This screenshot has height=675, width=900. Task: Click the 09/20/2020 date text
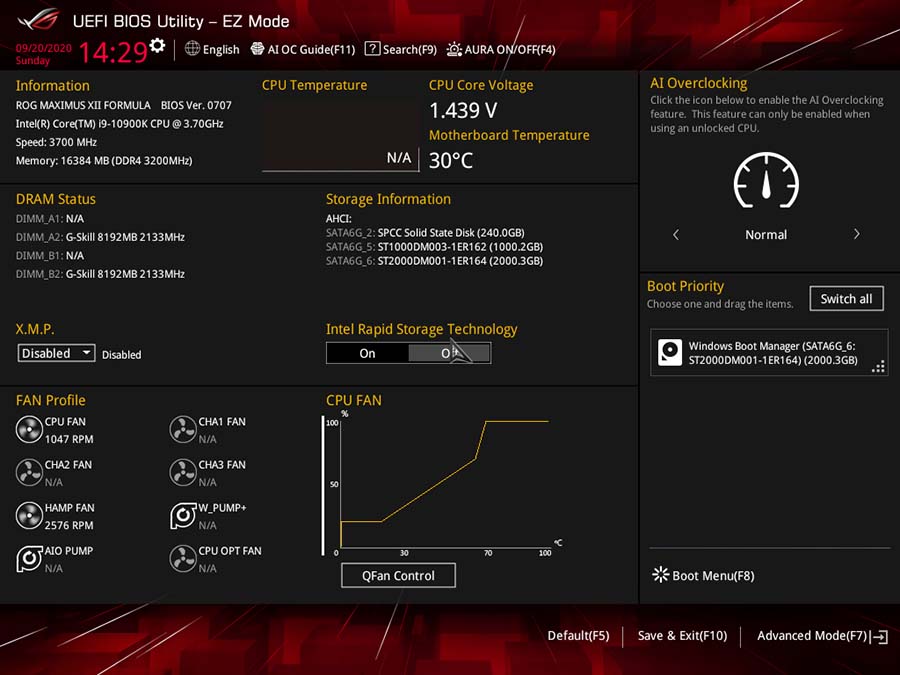tap(44, 48)
